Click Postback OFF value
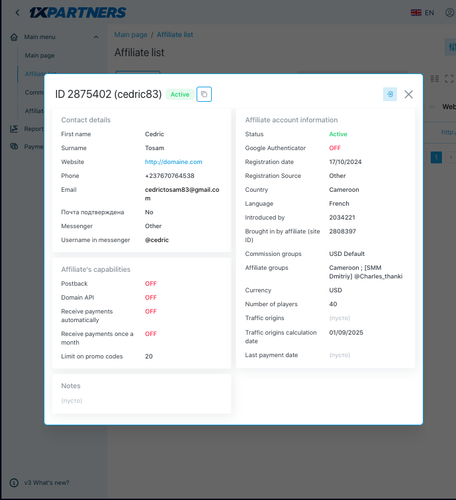Screen dimensions: 456x500 pyautogui.click(x=151, y=284)
